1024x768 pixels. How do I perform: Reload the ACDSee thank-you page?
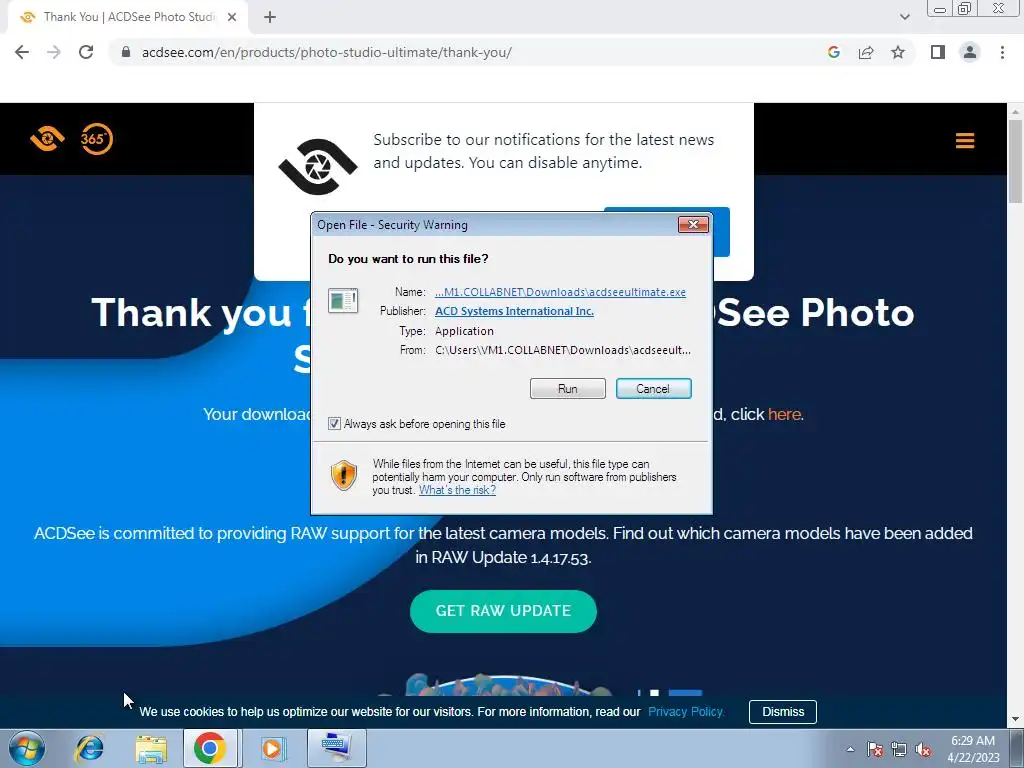[86, 52]
